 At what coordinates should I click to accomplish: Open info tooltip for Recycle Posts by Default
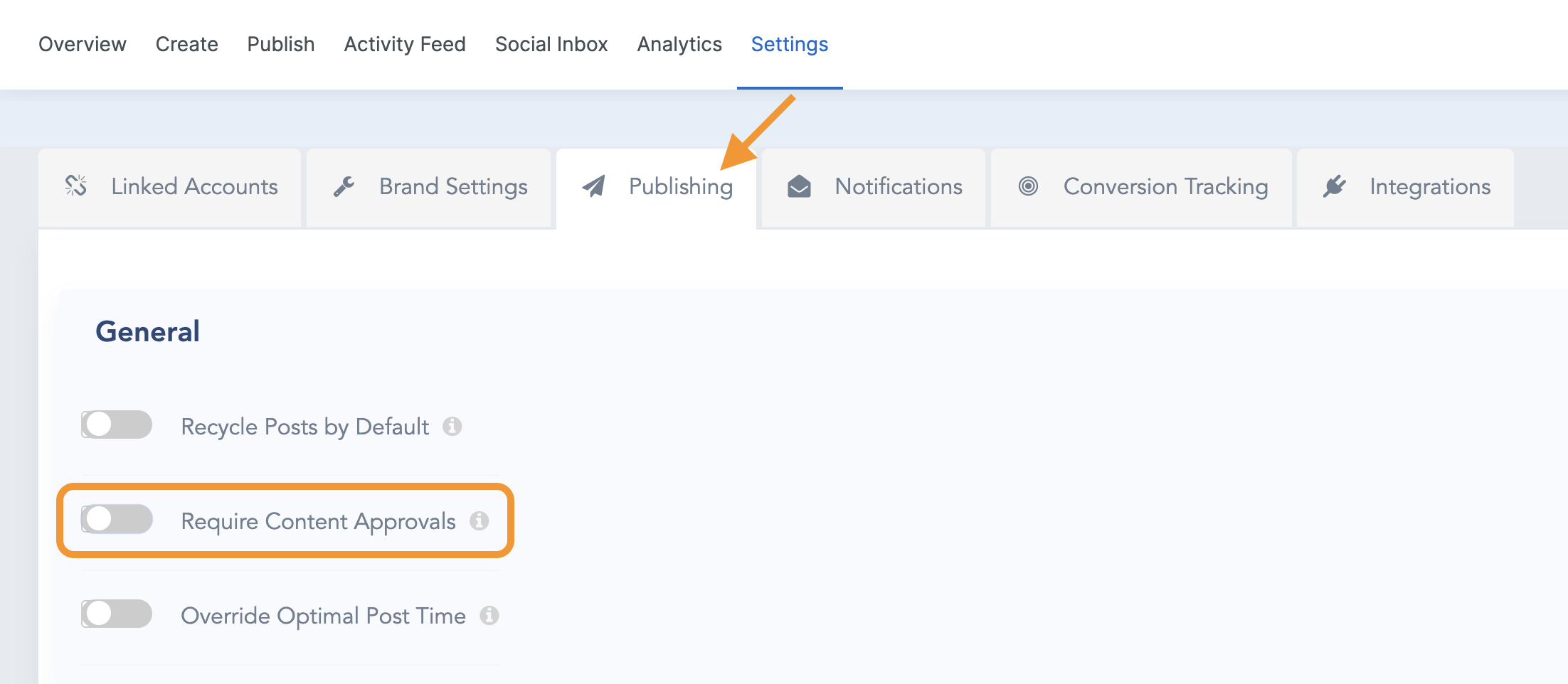[x=454, y=427]
